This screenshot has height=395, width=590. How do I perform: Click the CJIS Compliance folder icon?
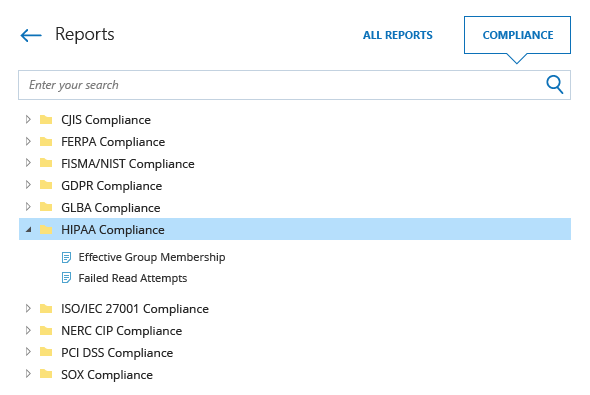coord(46,120)
